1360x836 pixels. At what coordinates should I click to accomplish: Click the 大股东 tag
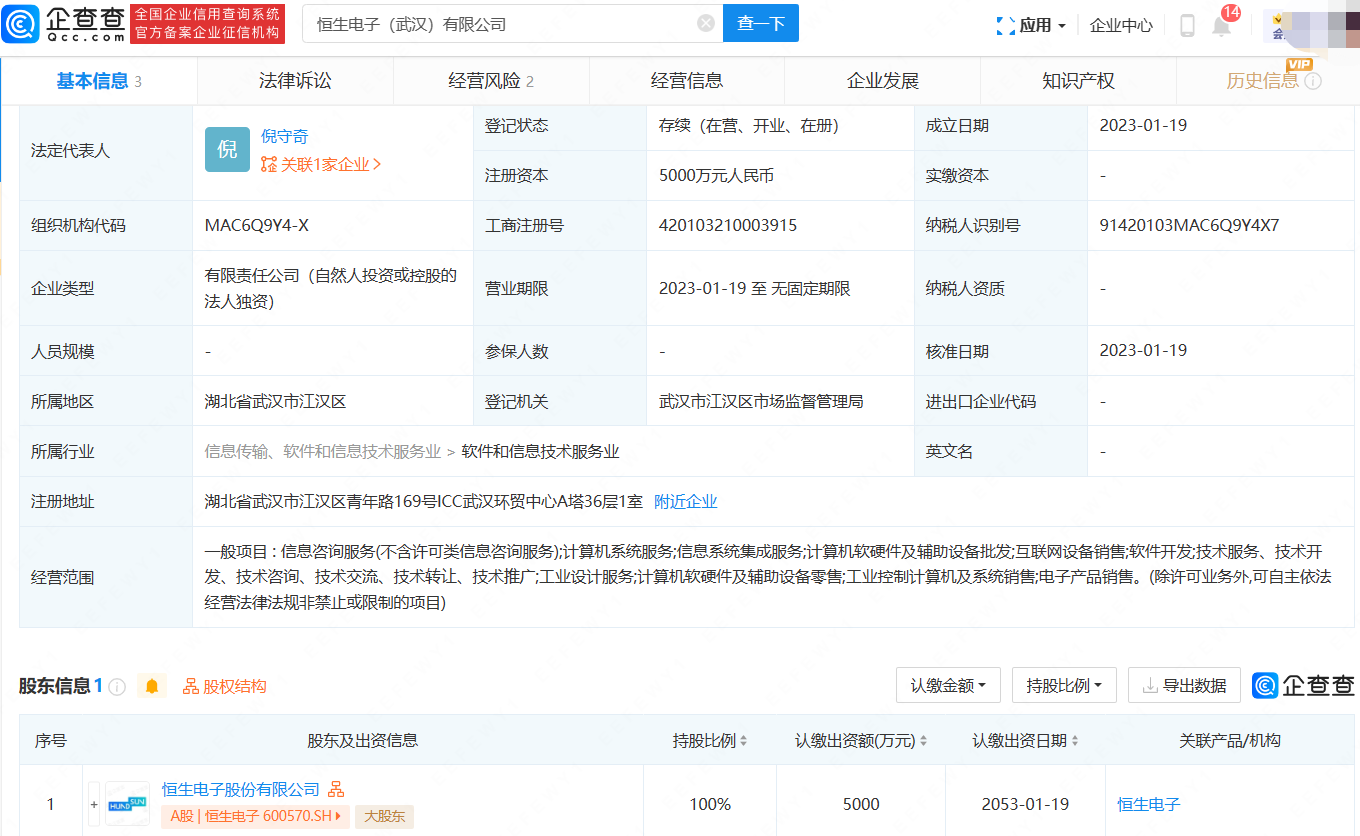(385, 816)
